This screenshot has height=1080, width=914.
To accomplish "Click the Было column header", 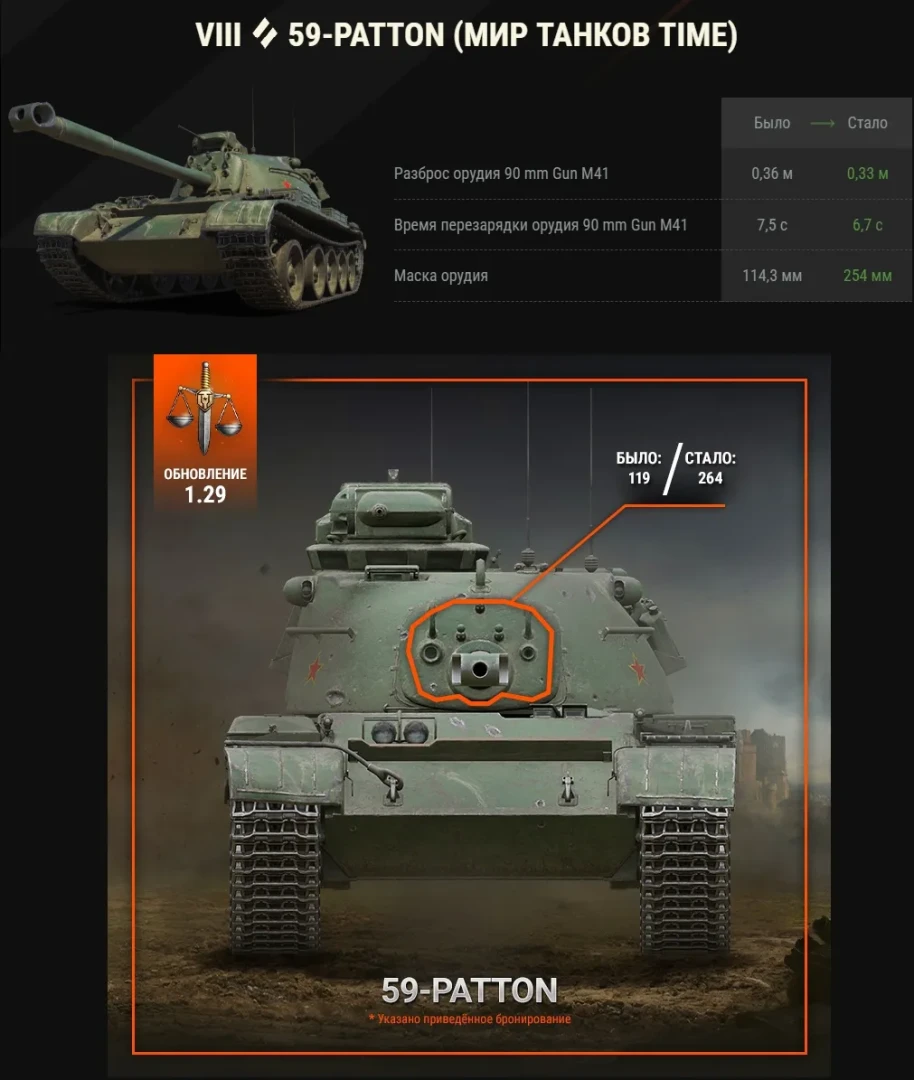I will coord(771,123).
